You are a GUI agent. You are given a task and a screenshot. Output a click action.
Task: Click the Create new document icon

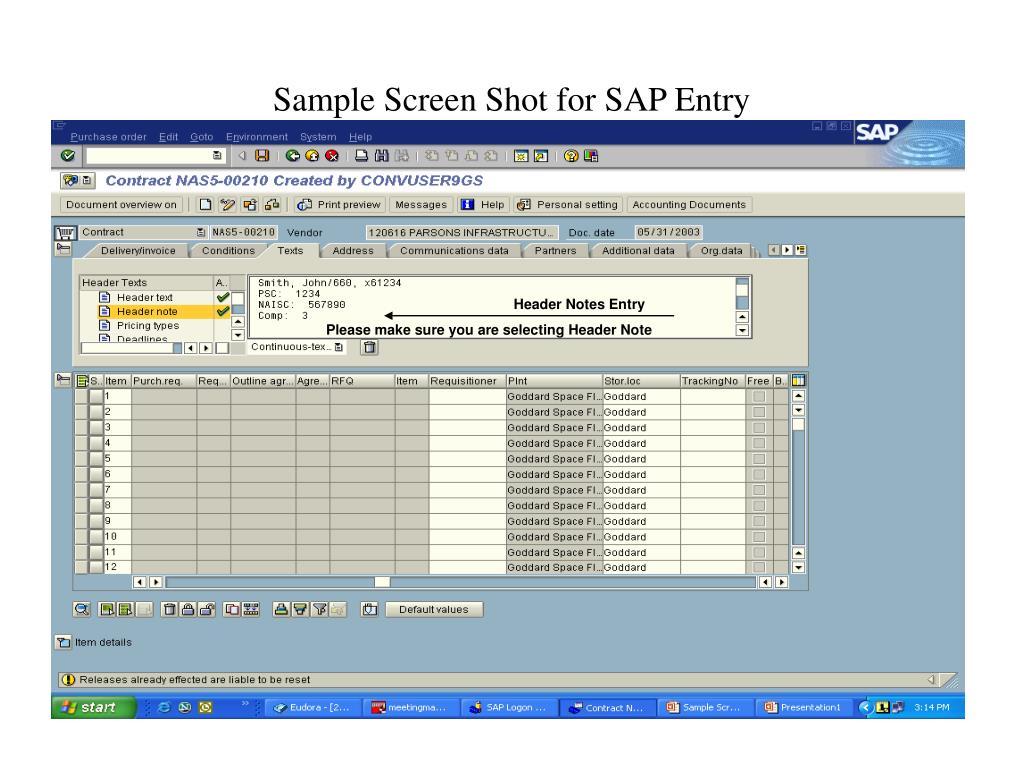[x=205, y=204]
